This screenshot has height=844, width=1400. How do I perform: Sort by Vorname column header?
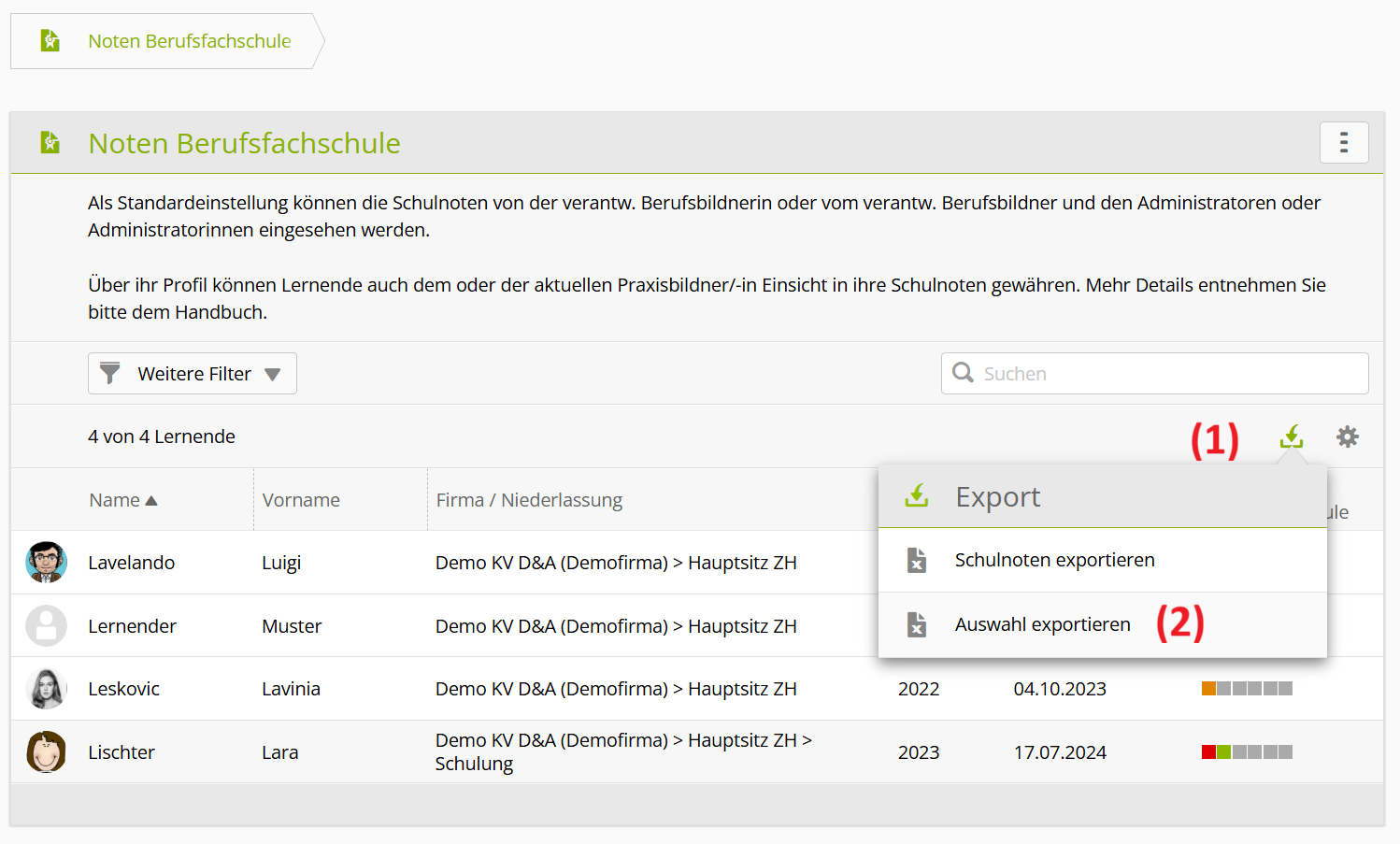[x=301, y=500]
